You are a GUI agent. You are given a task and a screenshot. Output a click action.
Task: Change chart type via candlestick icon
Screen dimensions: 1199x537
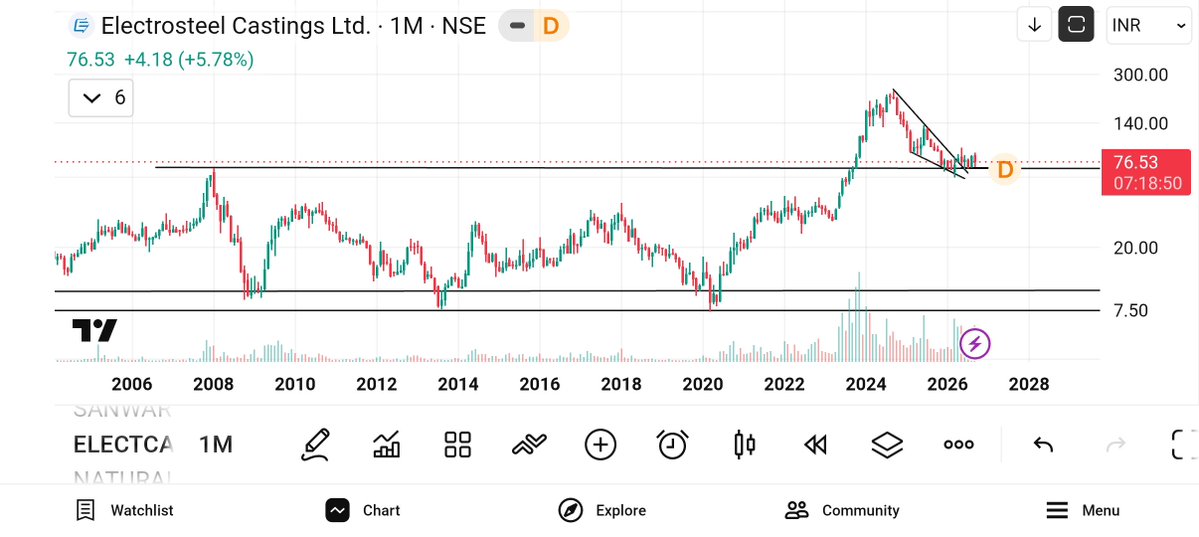coord(744,444)
